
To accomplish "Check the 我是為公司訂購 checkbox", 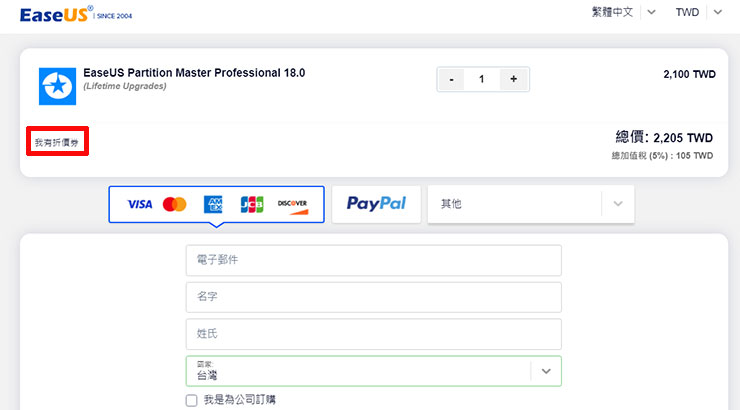I will click(x=191, y=400).
